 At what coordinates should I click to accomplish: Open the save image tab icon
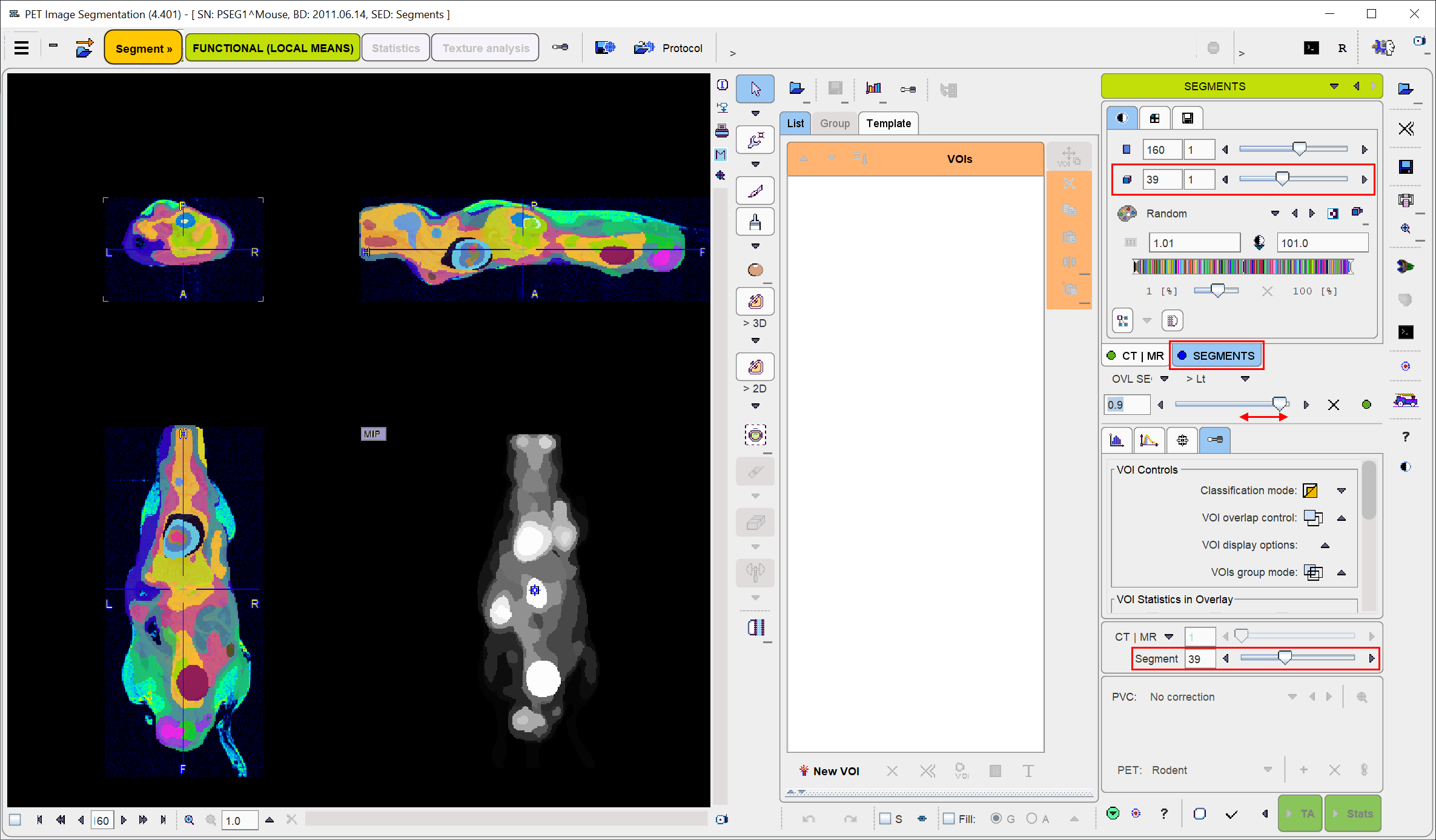pyautogui.click(x=1188, y=118)
